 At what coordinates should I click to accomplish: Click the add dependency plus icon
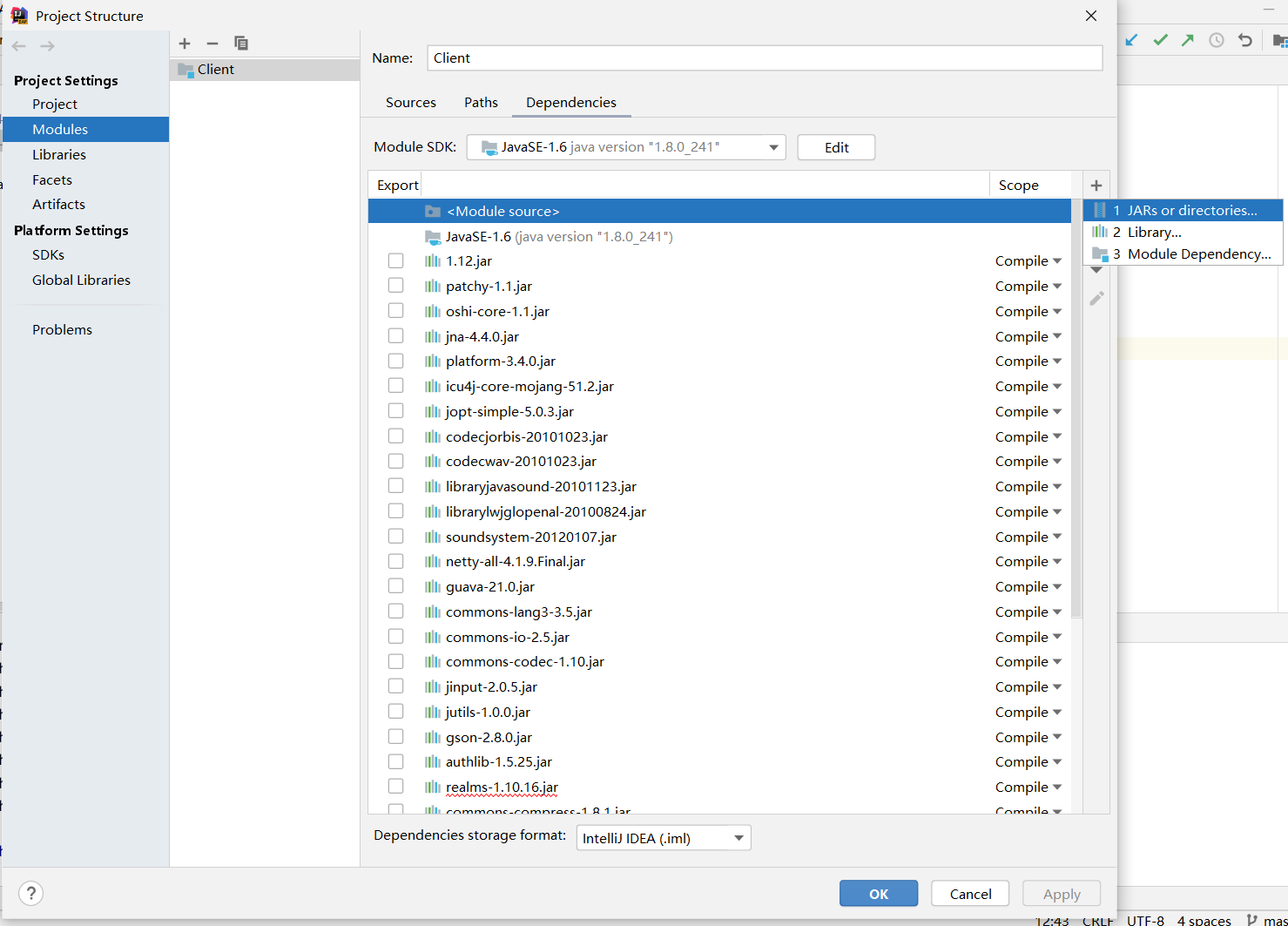[1096, 186]
